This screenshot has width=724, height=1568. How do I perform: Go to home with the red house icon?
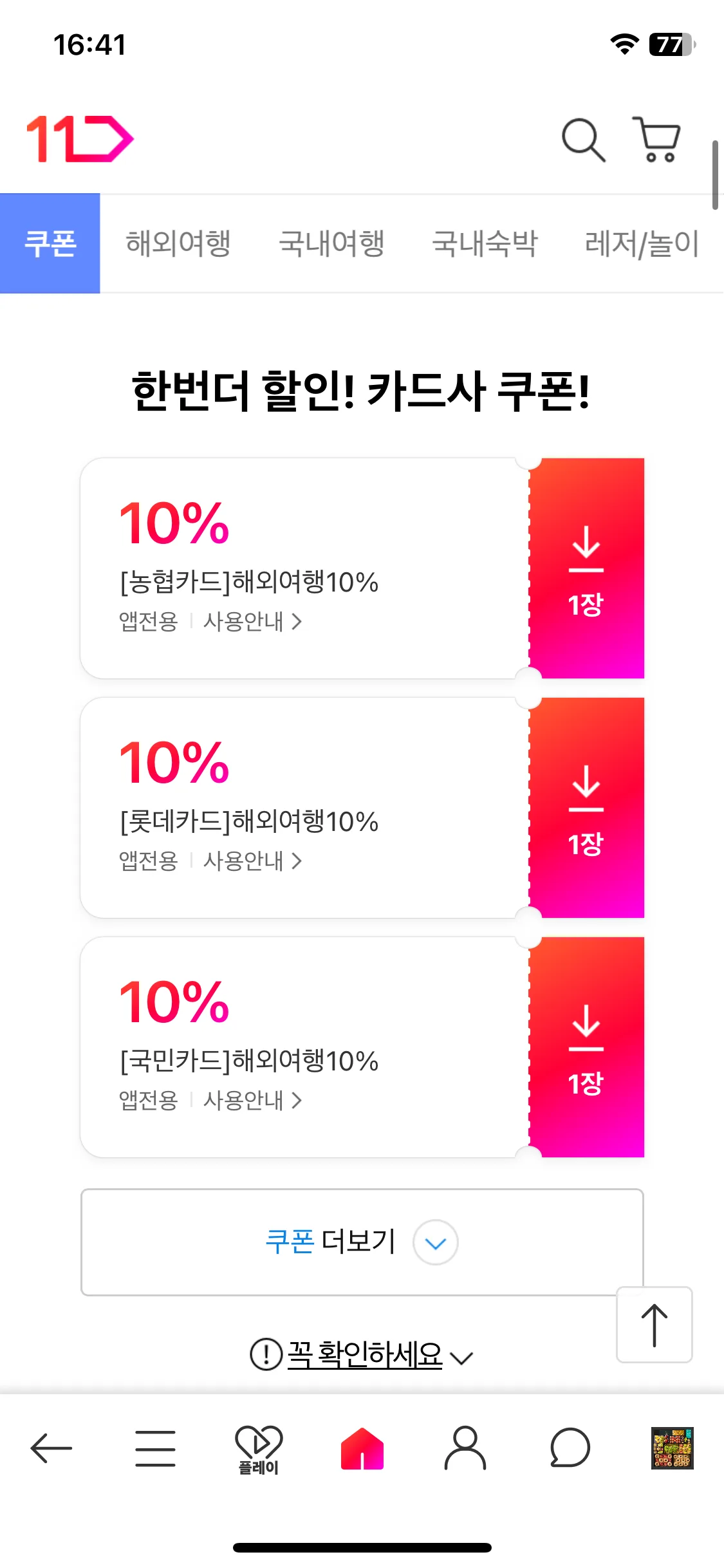point(362,1448)
